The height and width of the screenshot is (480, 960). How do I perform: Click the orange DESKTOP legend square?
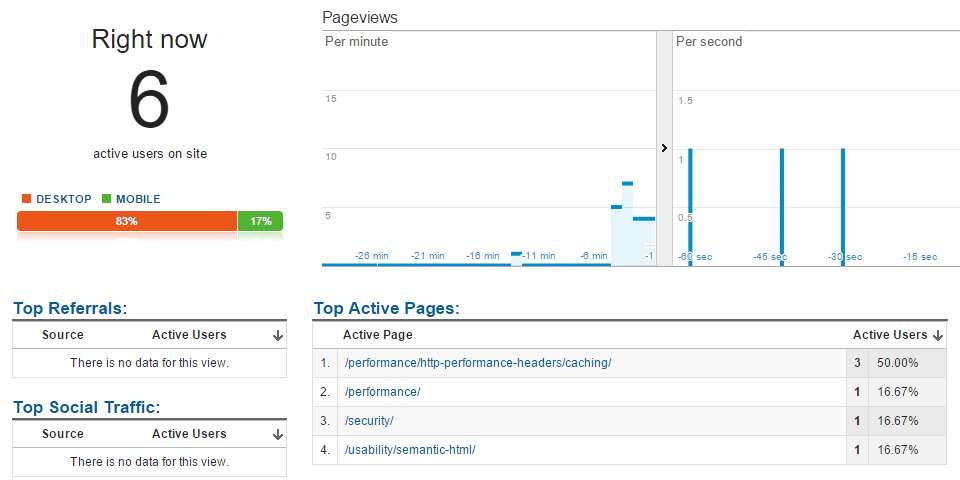(x=26, y=199)
